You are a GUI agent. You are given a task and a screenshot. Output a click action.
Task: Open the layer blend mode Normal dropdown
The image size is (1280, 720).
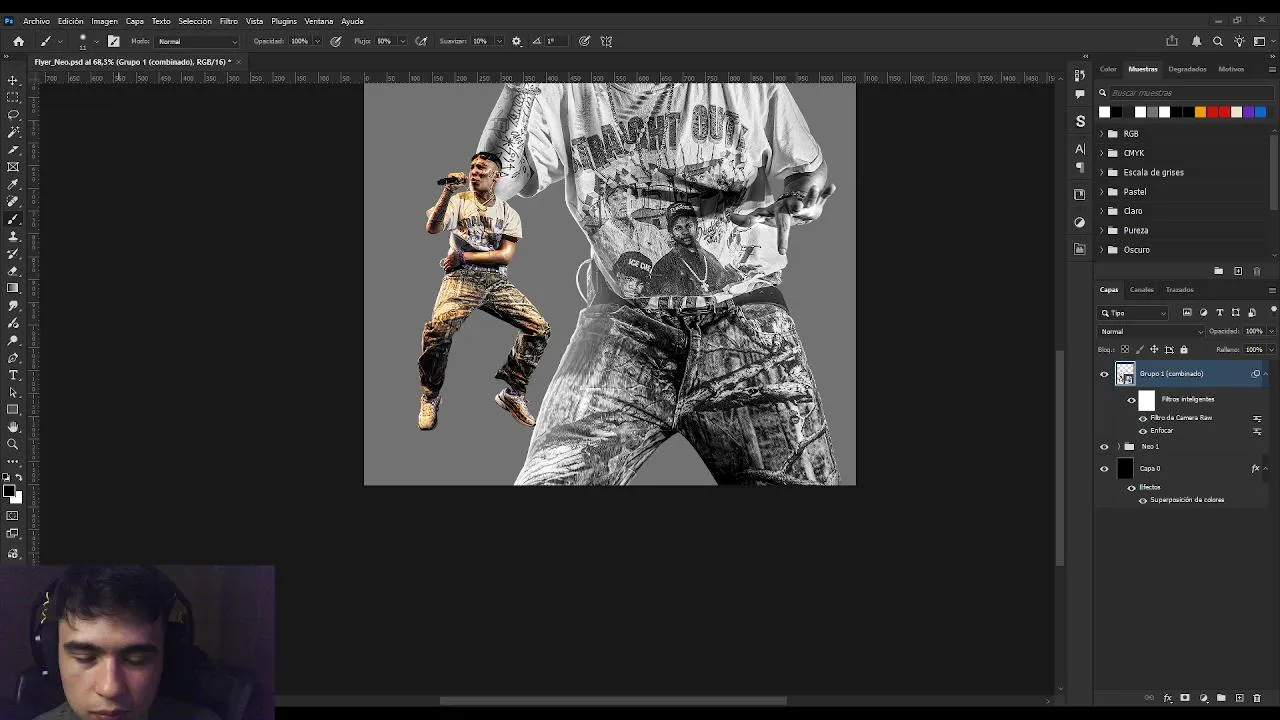pos(1151,331)
